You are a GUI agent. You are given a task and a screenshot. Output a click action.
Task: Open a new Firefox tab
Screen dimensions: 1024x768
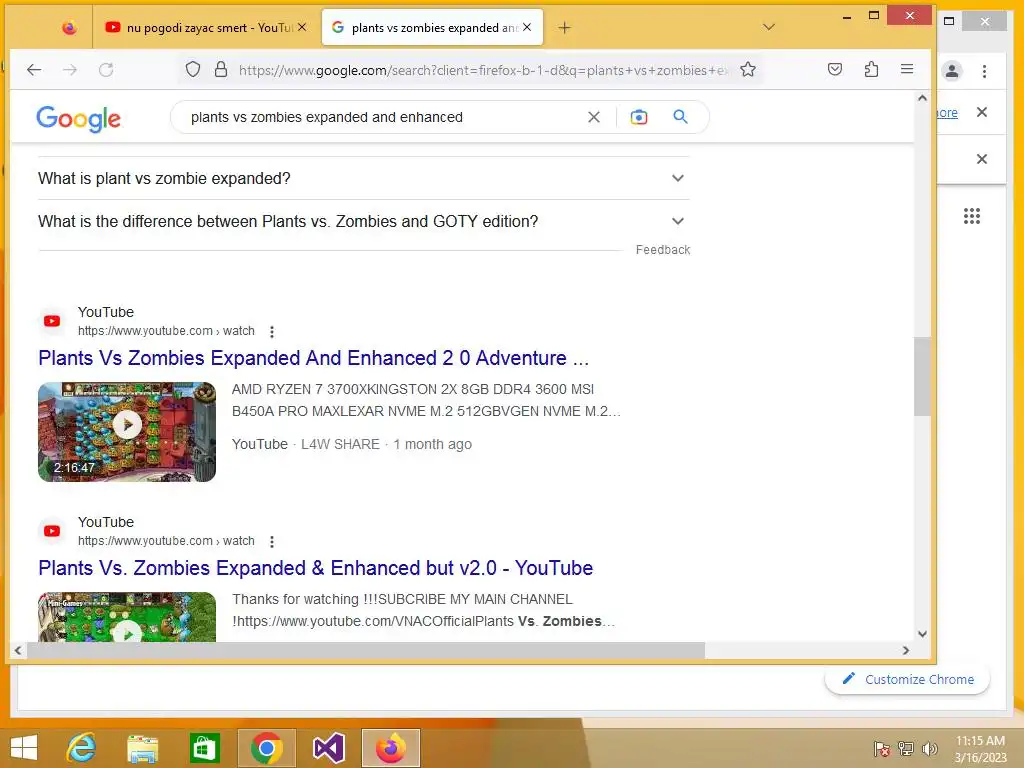pyautogui.click(x=564, y=27)
